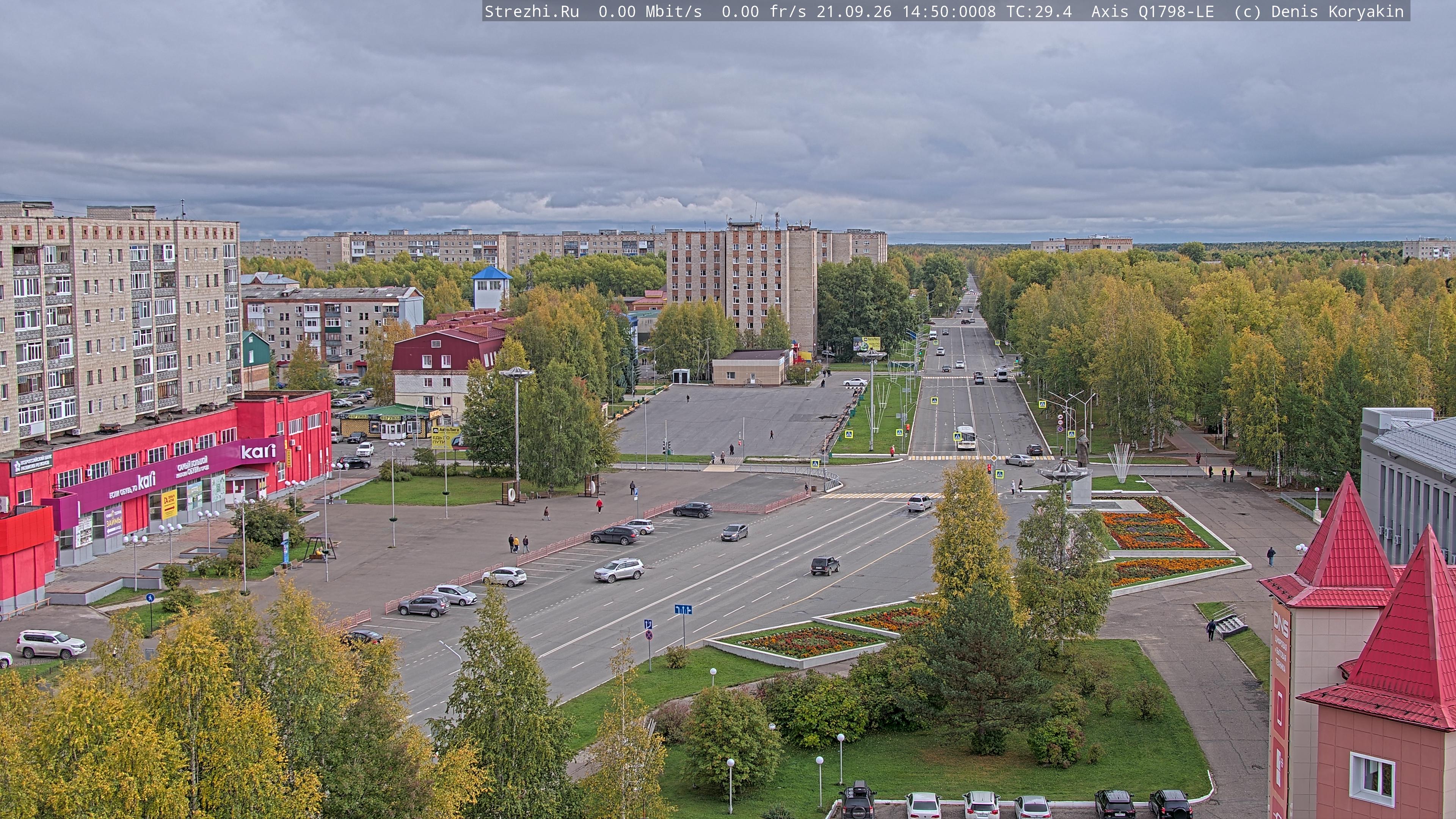Click the TC:29.4 temperature readout
1456x819 pixels.
pos(1039,11)
